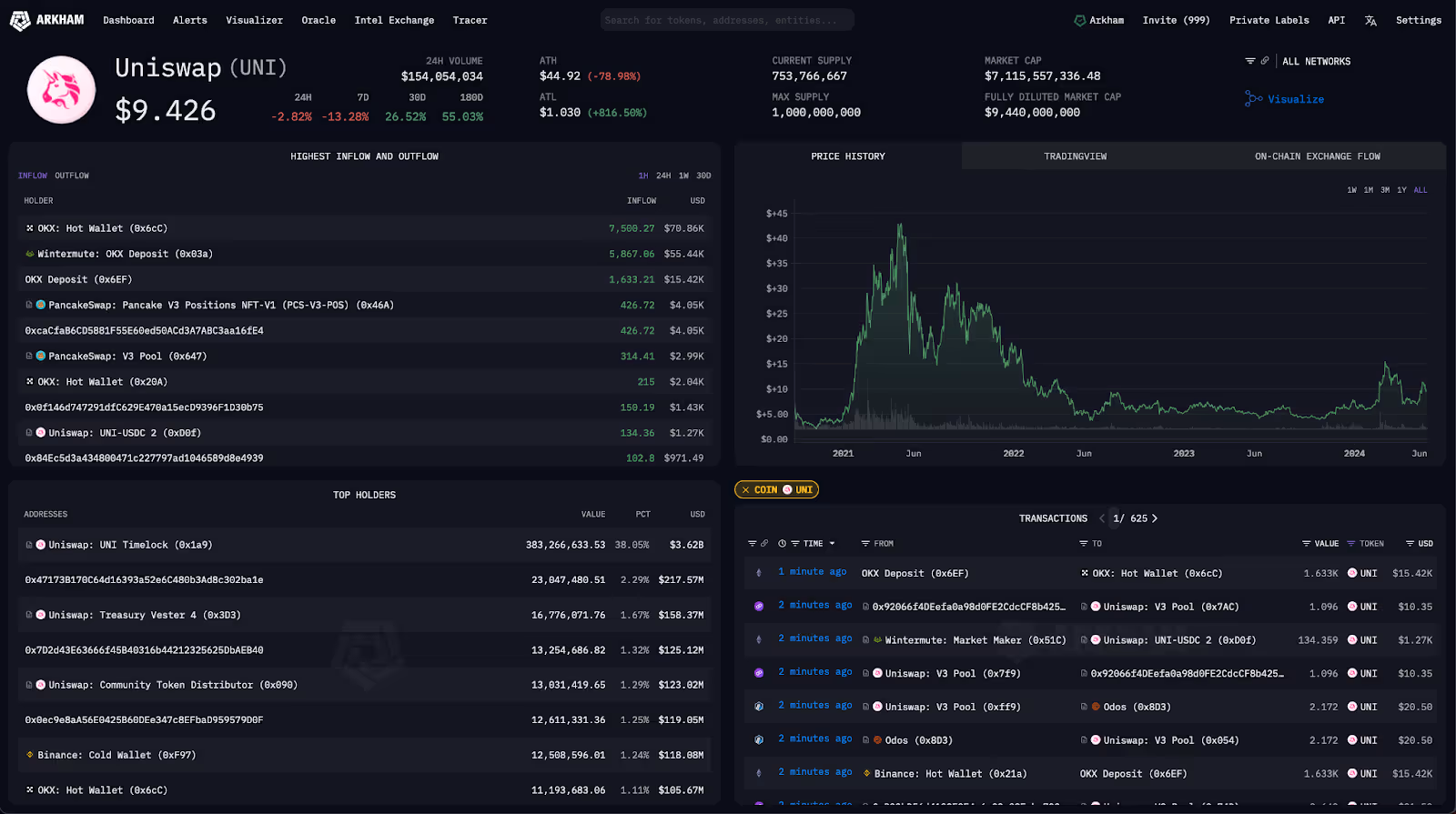Image resolution: width=1456 pixels, height=814 pixels.
Task: Click the Wintermute logo in the OKX Deposit inflow row
Action: [30, 254]
